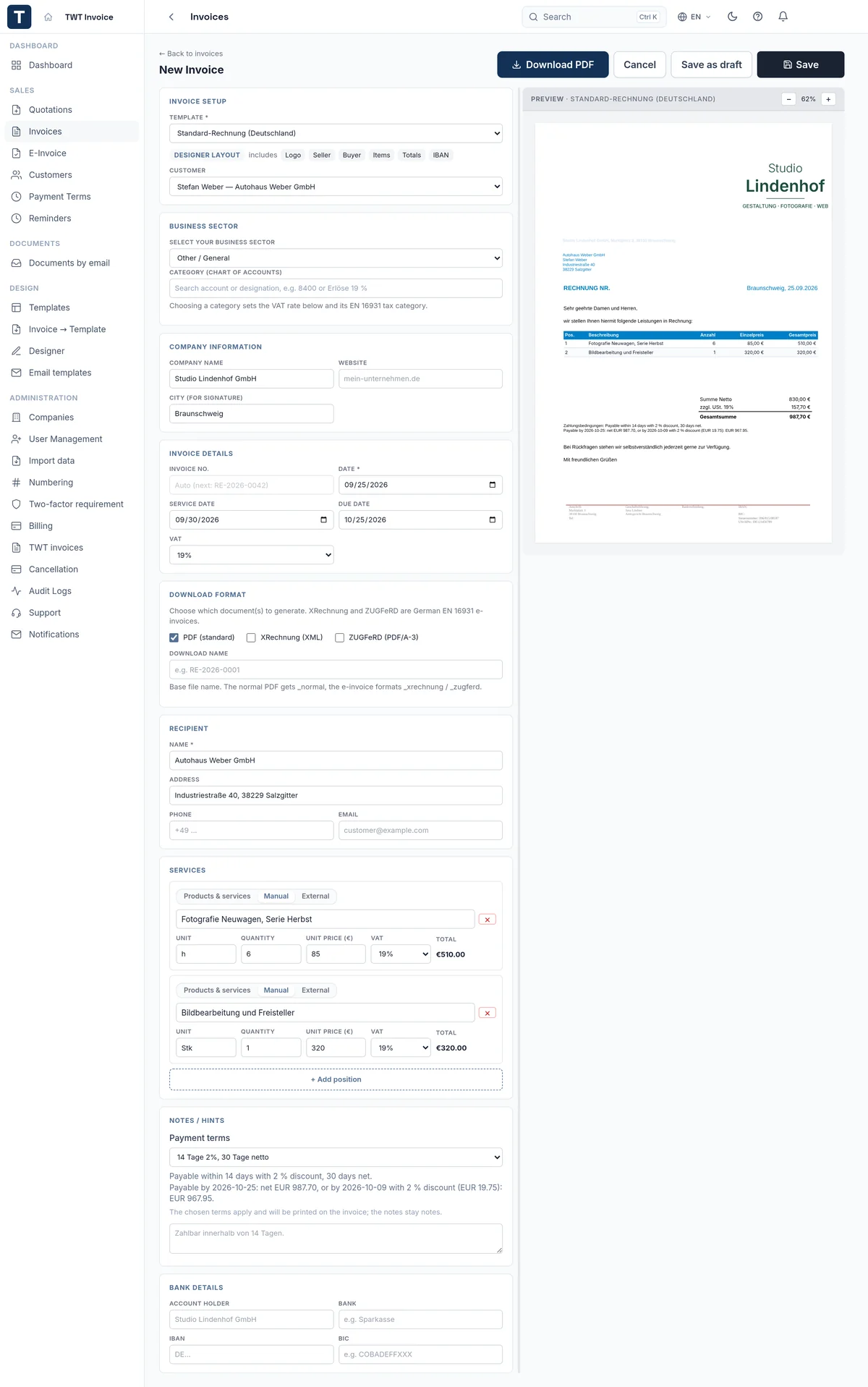Click the invoice preview page thumbnail
This screenshot has width=868, height=1387.
click(x=683, y=333)
